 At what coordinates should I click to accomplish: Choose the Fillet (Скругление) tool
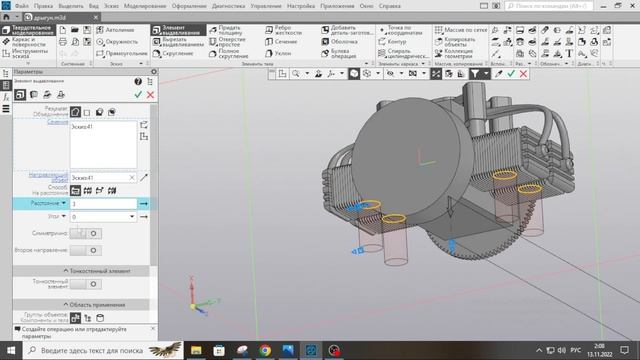(x=173, y=53)
